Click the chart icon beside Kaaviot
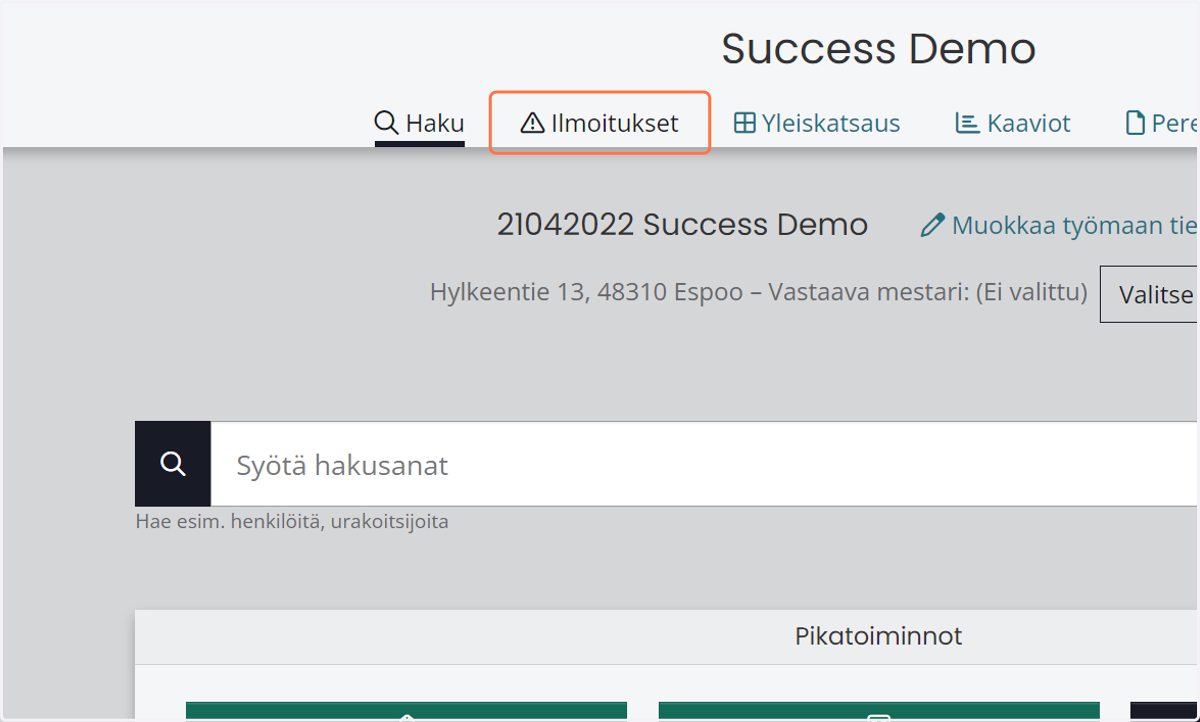The image size is (1200, 722). (x=967, y=123)
